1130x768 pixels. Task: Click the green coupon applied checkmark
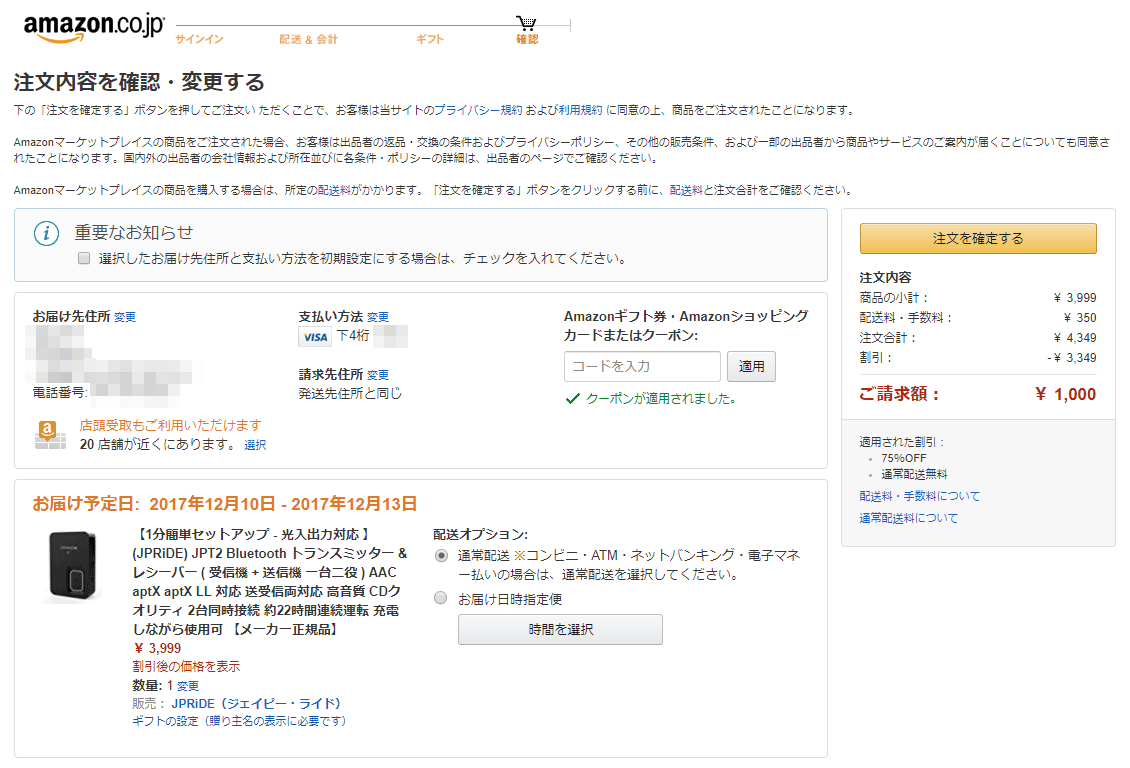pyautogui.click(x=573, y=398)
